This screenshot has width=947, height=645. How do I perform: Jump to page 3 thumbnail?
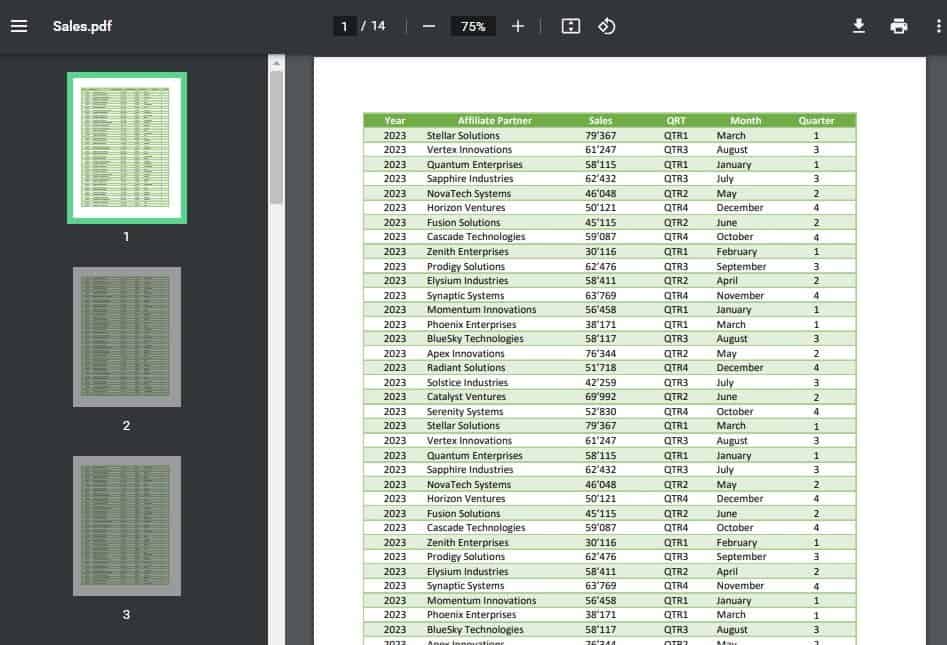pos(126,526)
